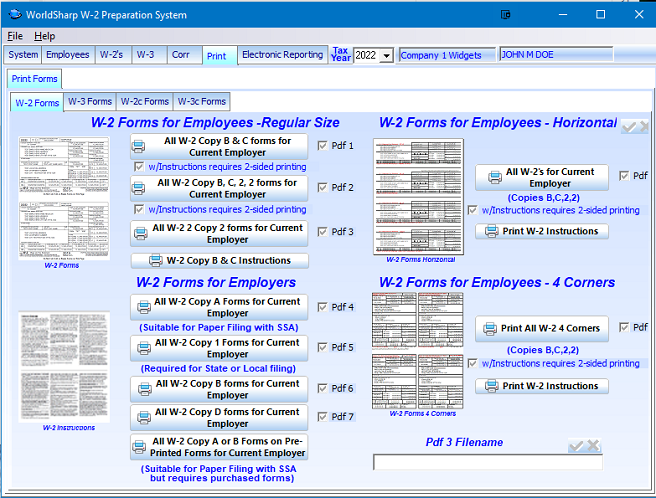Switch to the W-2c Forms tab

pos(145,101)
